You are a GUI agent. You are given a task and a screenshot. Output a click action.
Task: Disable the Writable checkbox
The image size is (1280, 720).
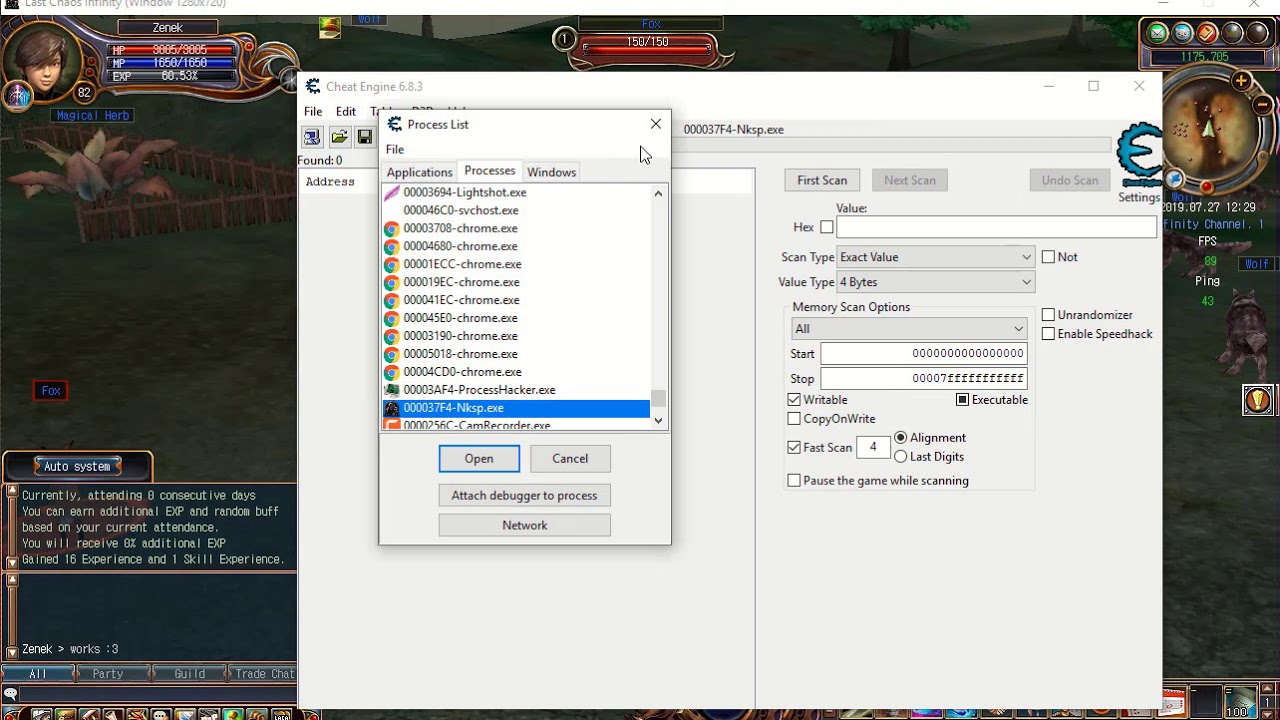[x=794, y=399]
